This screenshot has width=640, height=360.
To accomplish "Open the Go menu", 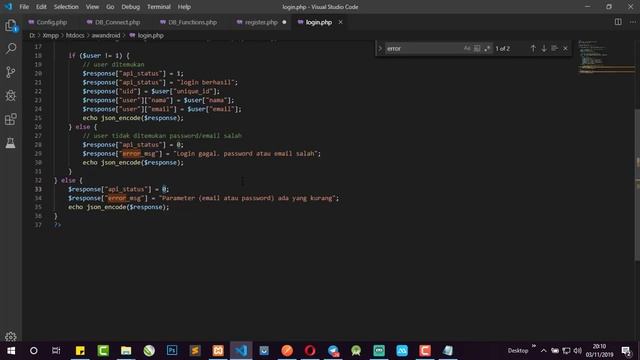I will (110, 7).
